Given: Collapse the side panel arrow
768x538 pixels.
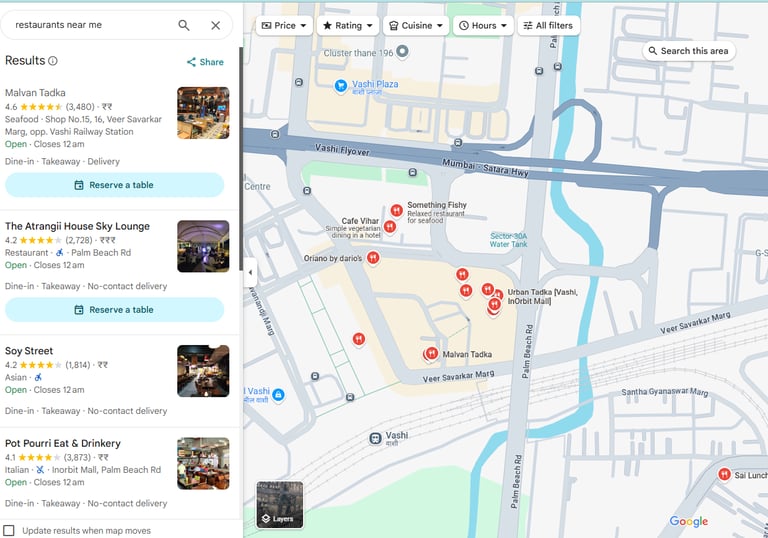Looking at the screenshot, I should (250, 272).
